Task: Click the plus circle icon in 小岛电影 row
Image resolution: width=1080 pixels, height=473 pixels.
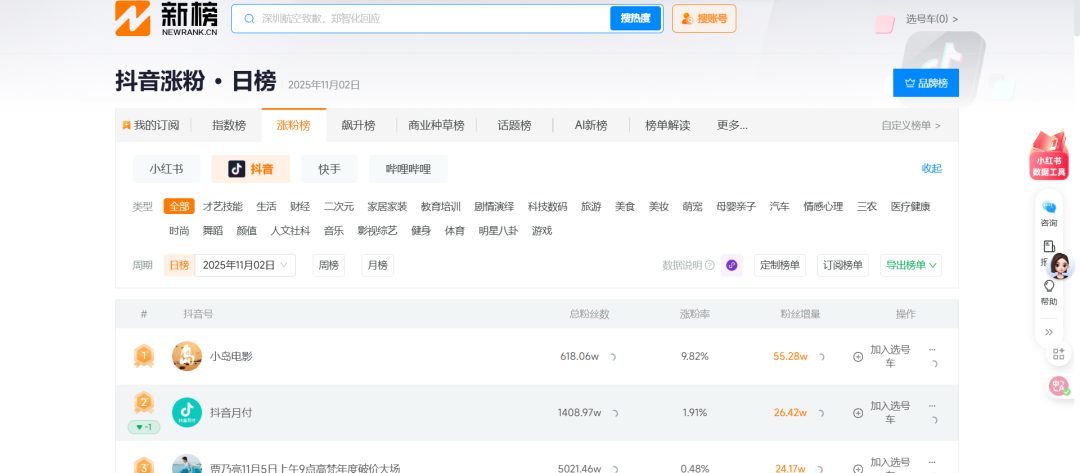Action: pyautogui.click(x=857, y=356)
